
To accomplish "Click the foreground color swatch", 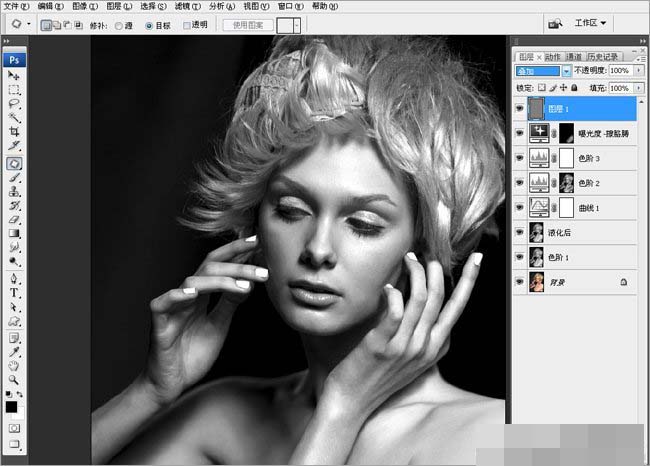I will click(x=11, y=407).
